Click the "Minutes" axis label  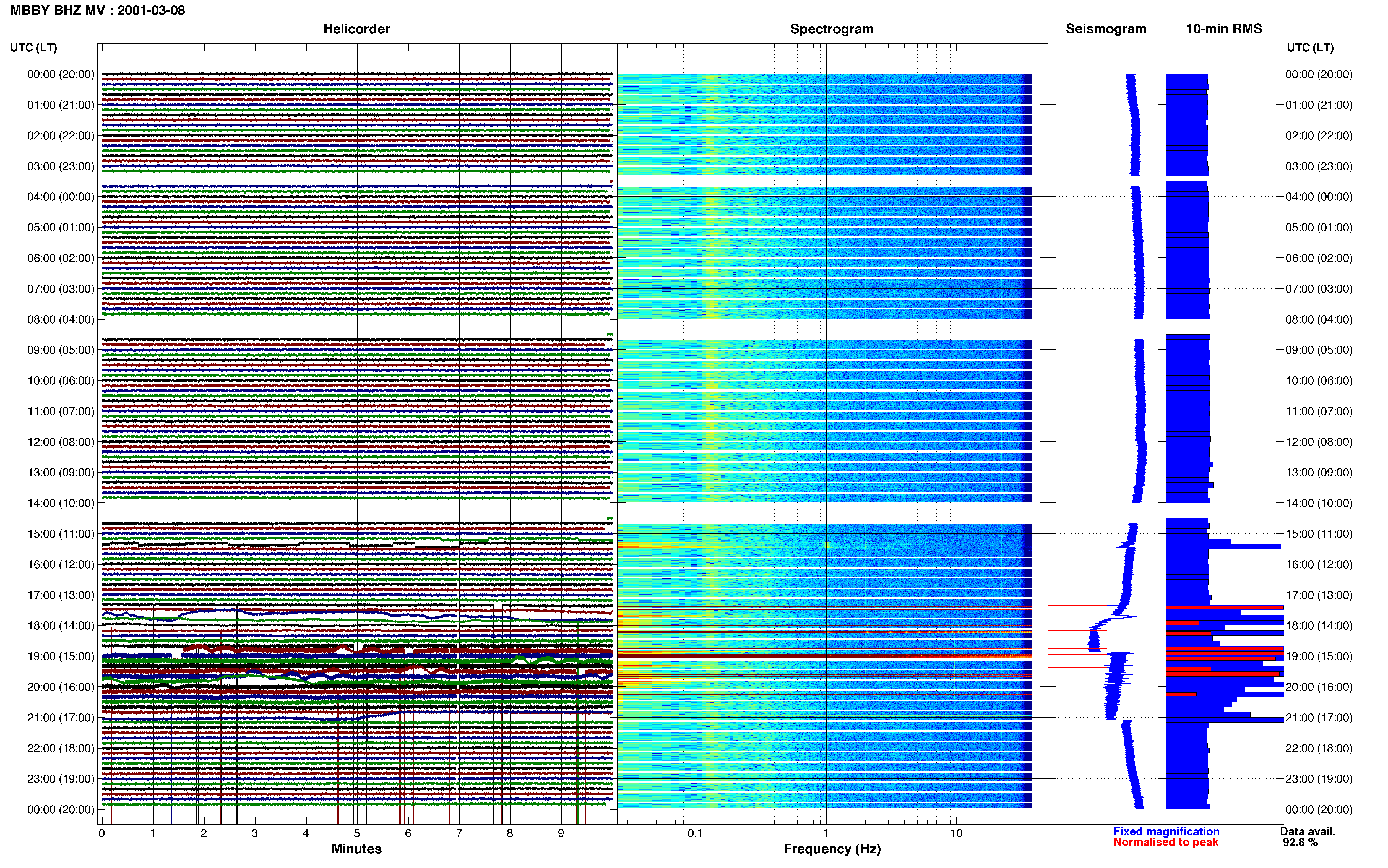point(356,849)
